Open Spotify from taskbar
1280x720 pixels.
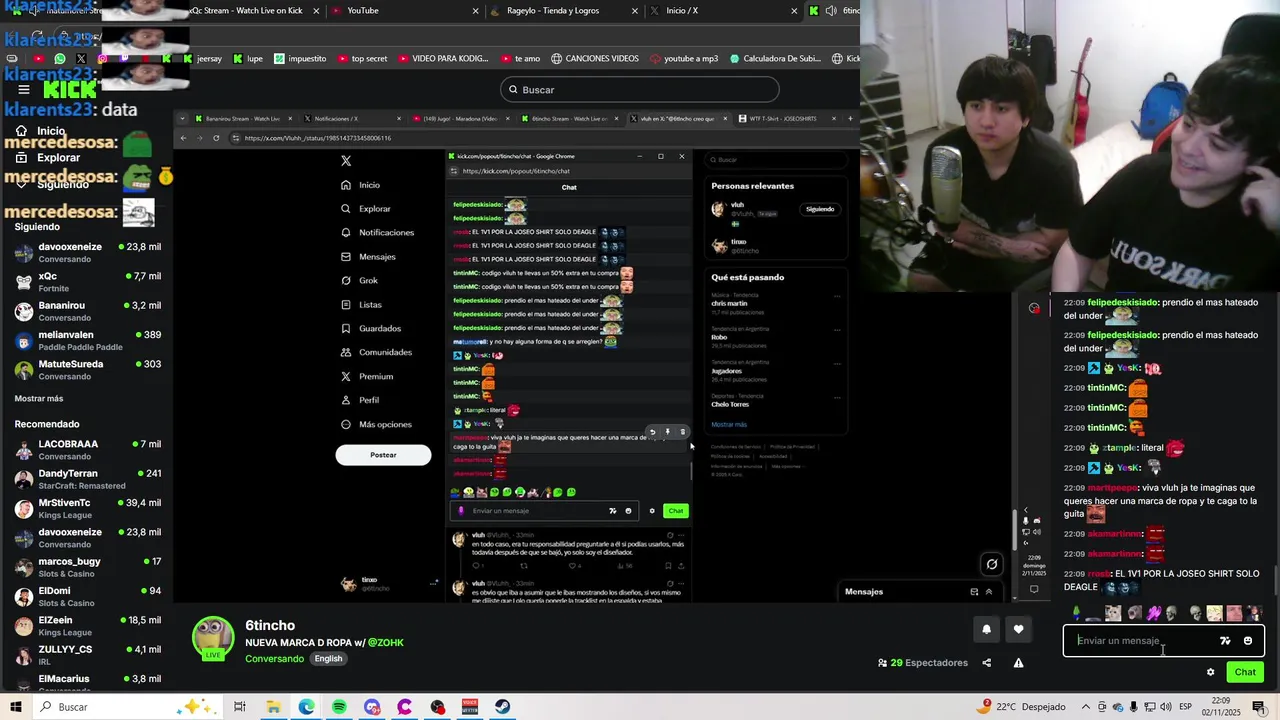tap(339, 707)
